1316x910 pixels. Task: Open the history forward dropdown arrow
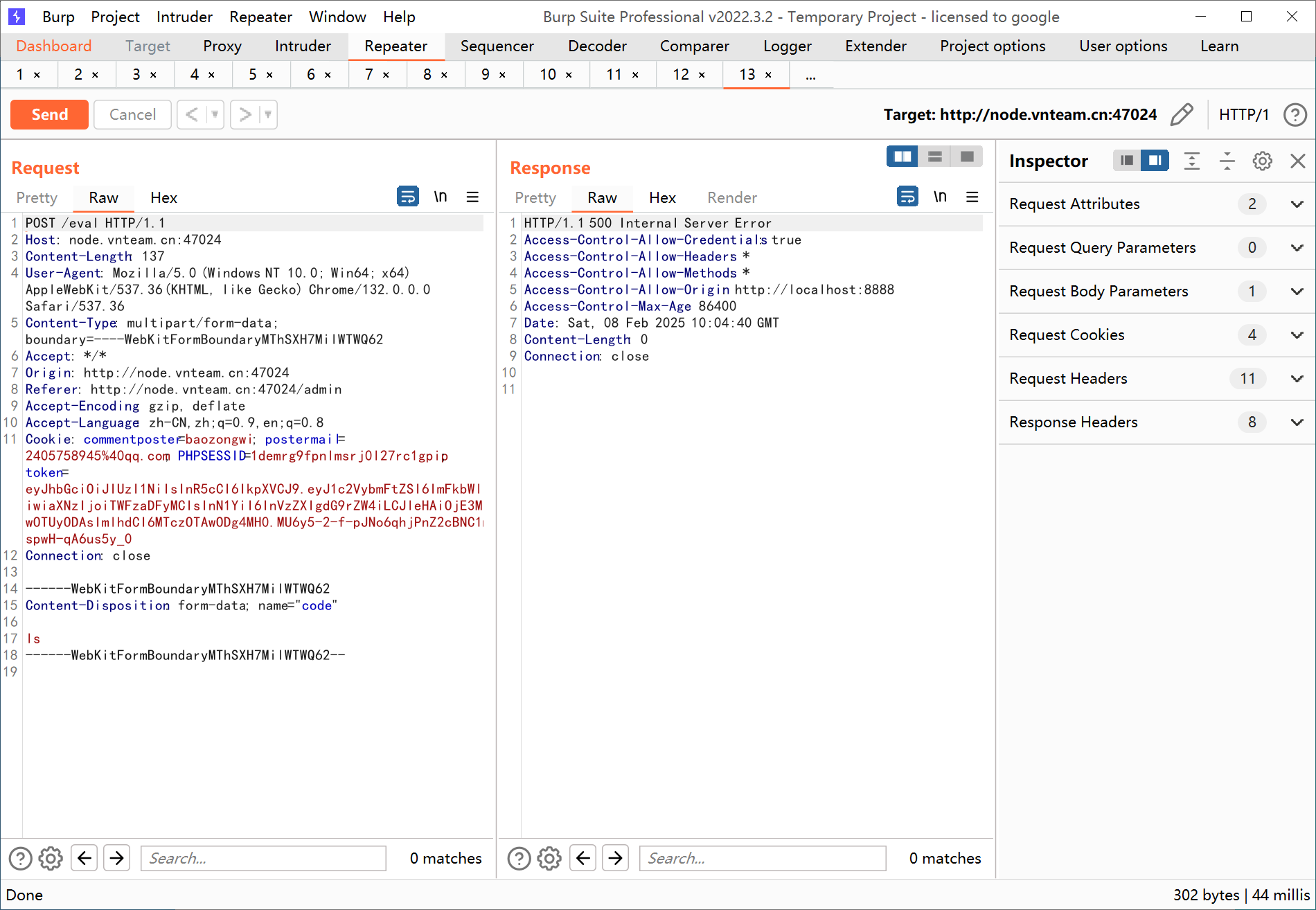pos(267,114)
